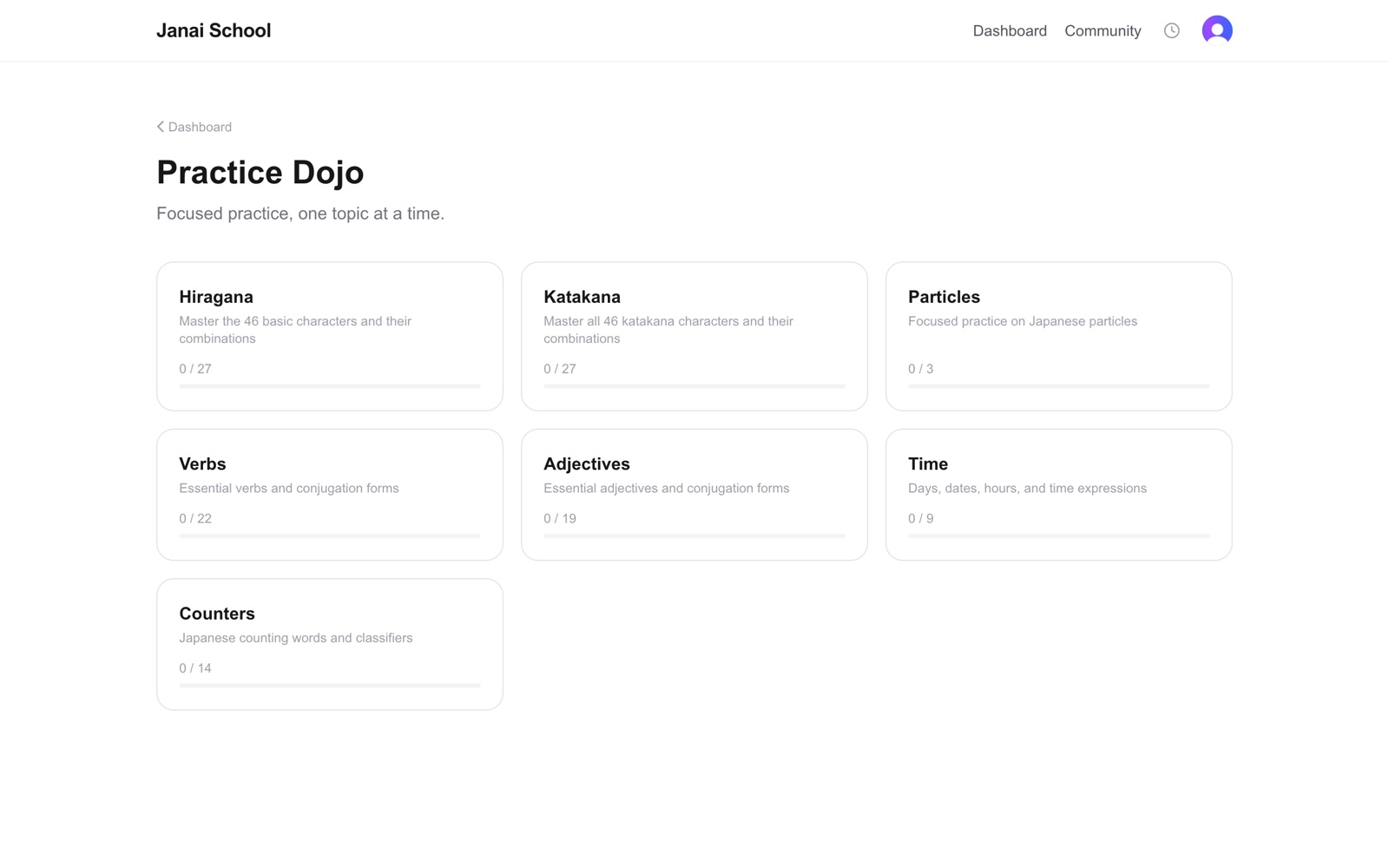The width and height of the screenshot is (1389, 868).
Task: Click 'Master the 46 basic characters' description
Action: coord(295,330)
